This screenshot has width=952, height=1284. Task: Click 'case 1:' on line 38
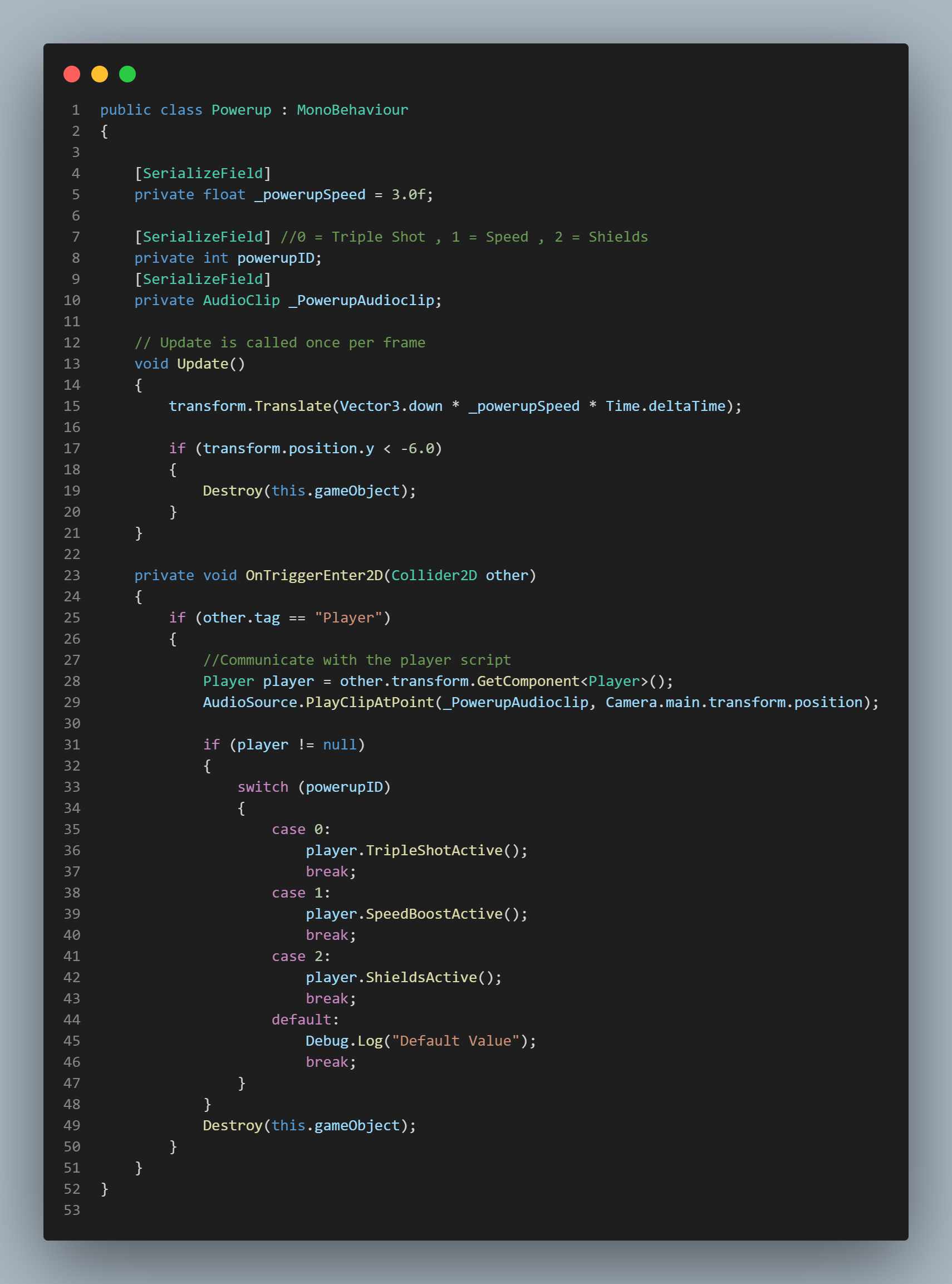[301, 893]
